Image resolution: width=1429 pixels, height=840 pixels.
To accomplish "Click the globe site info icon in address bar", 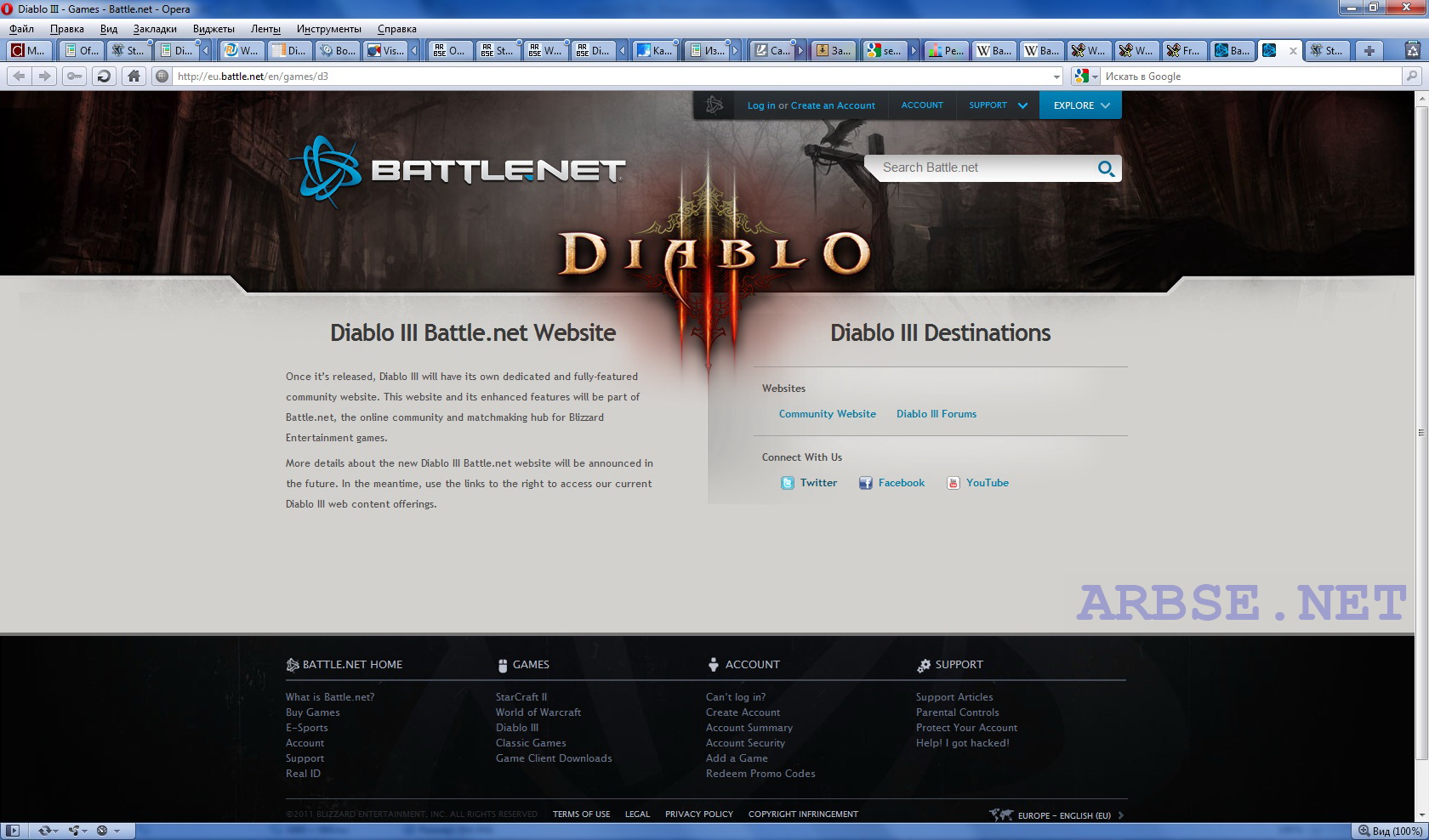I will (162, 77).
